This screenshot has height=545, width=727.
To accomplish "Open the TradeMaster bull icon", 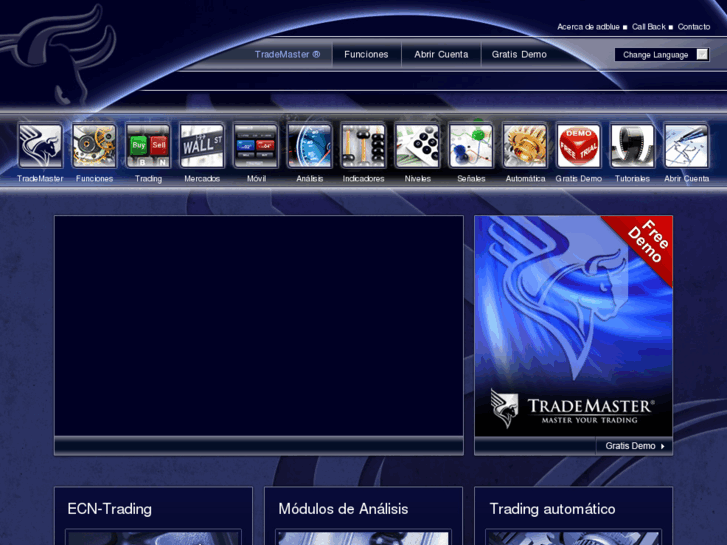I will 40,146.
